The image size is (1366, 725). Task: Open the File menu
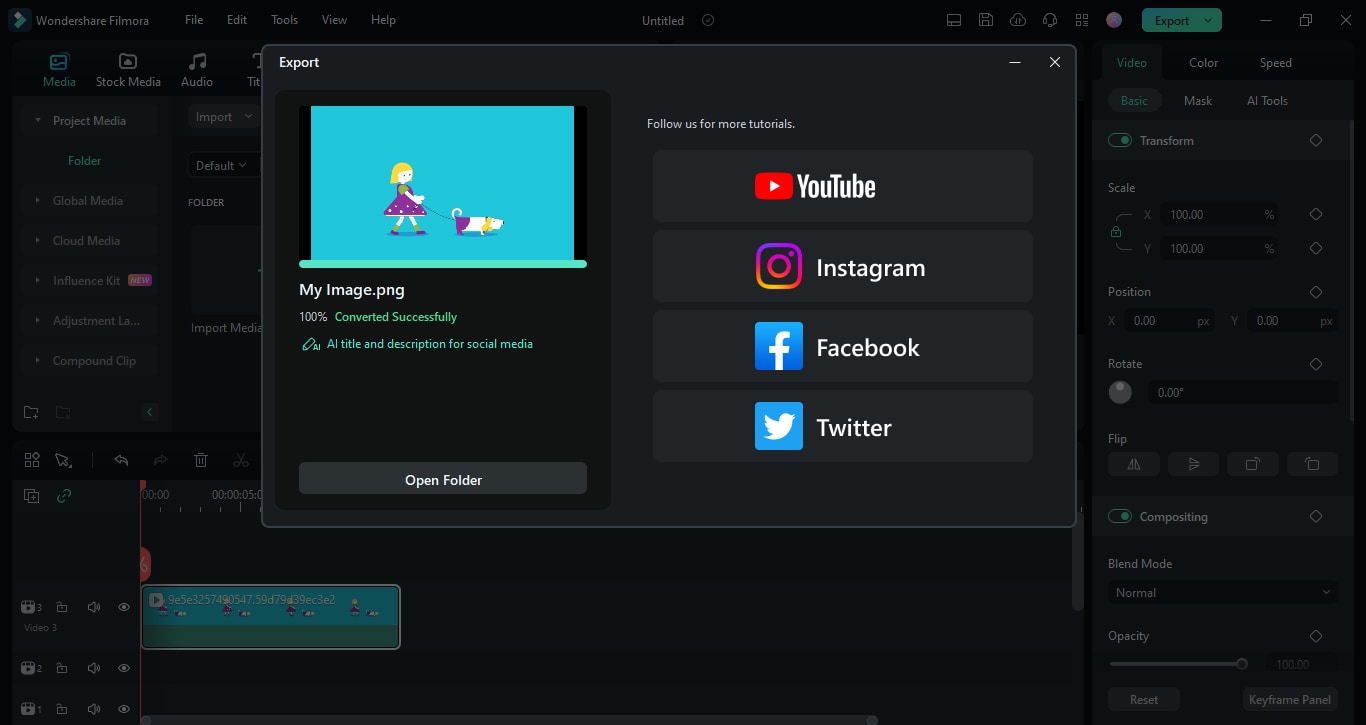(x=194, y=20)
